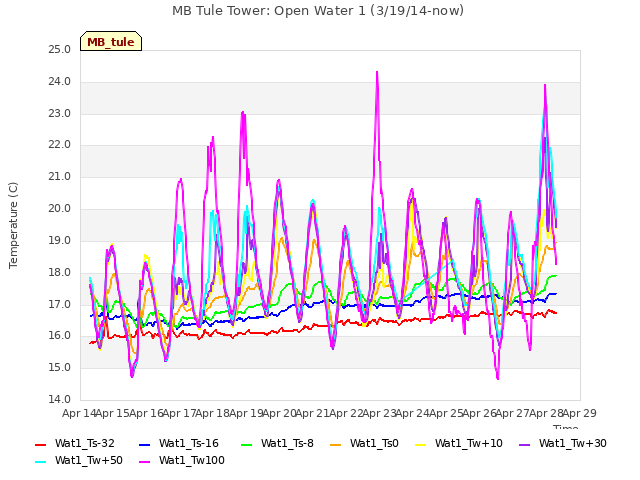Click the cyan Wat1_Tw+50 legend swatch

point(41,462)
